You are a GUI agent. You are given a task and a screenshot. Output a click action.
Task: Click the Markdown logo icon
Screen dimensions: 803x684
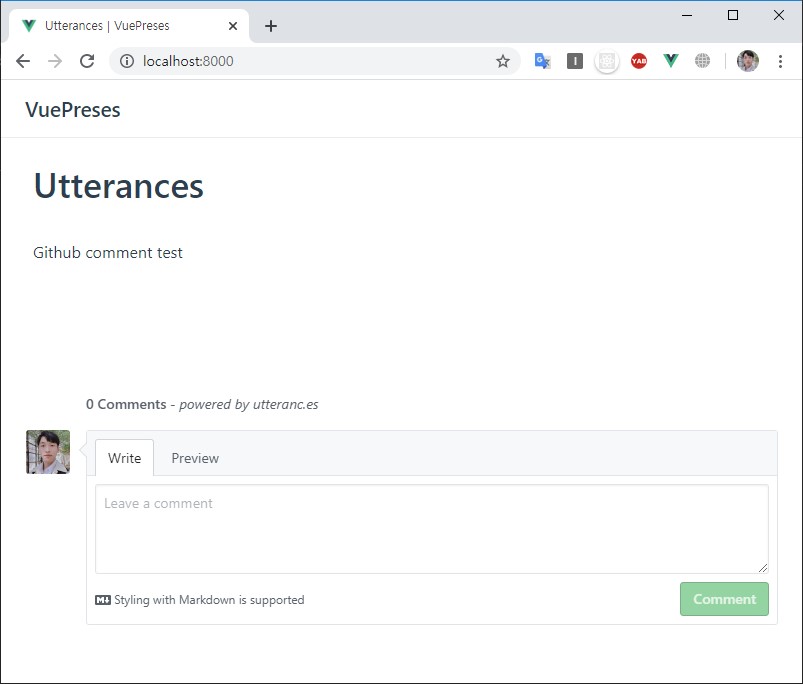click(103, 600)
